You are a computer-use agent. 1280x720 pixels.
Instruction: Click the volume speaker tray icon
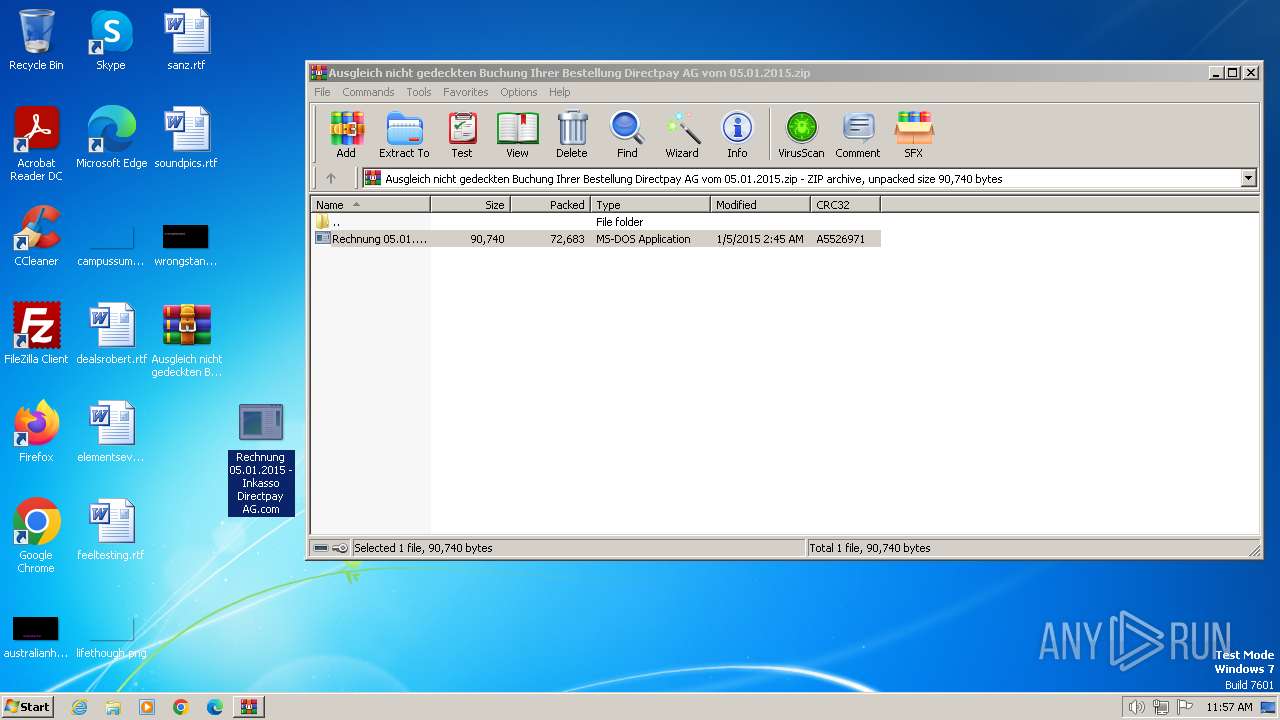coord(1136,707)
